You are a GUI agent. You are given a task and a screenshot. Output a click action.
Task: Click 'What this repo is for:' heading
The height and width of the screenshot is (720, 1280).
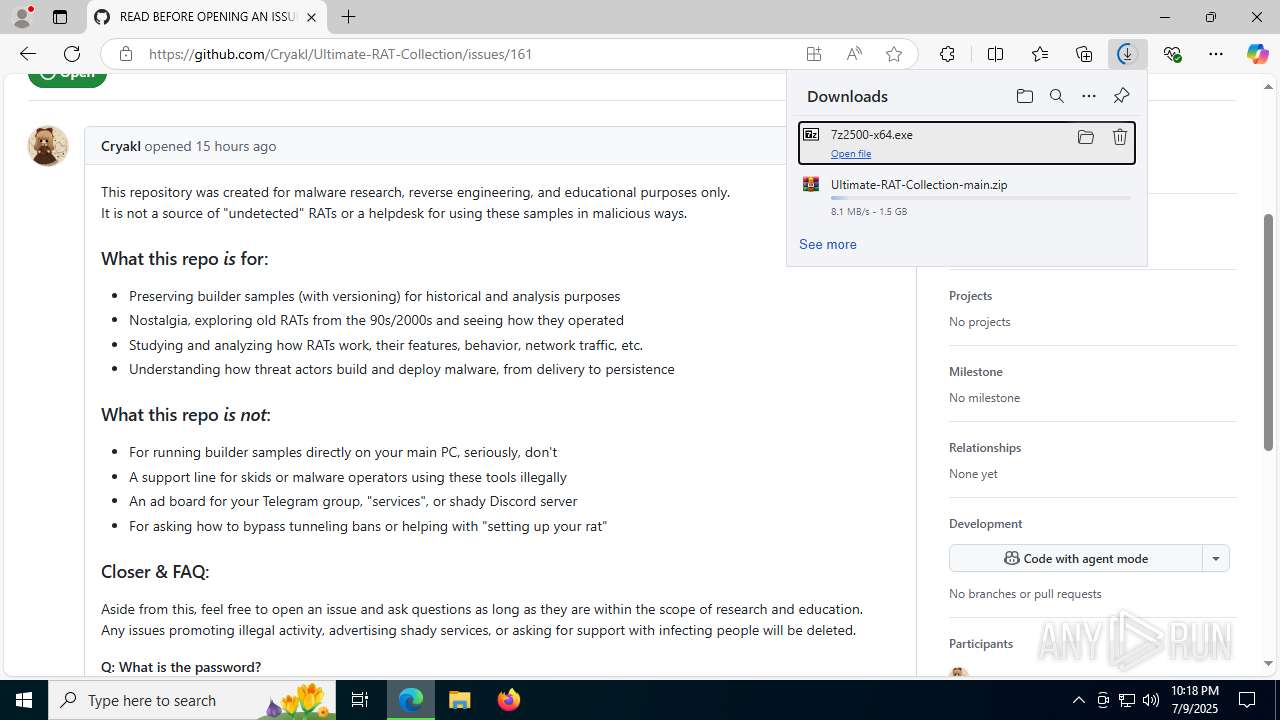(x=185, y=259)
